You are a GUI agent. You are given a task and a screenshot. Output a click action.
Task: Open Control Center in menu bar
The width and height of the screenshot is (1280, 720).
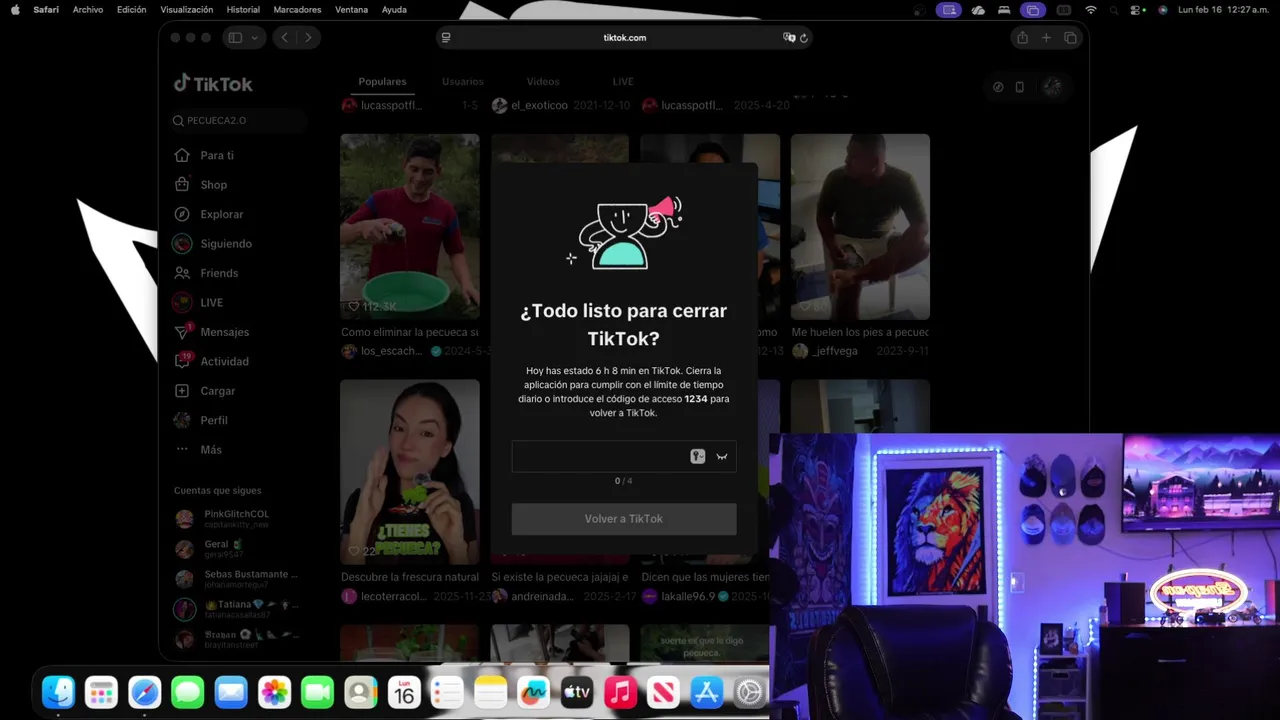pyautogui.click(x=1138, y=9)
